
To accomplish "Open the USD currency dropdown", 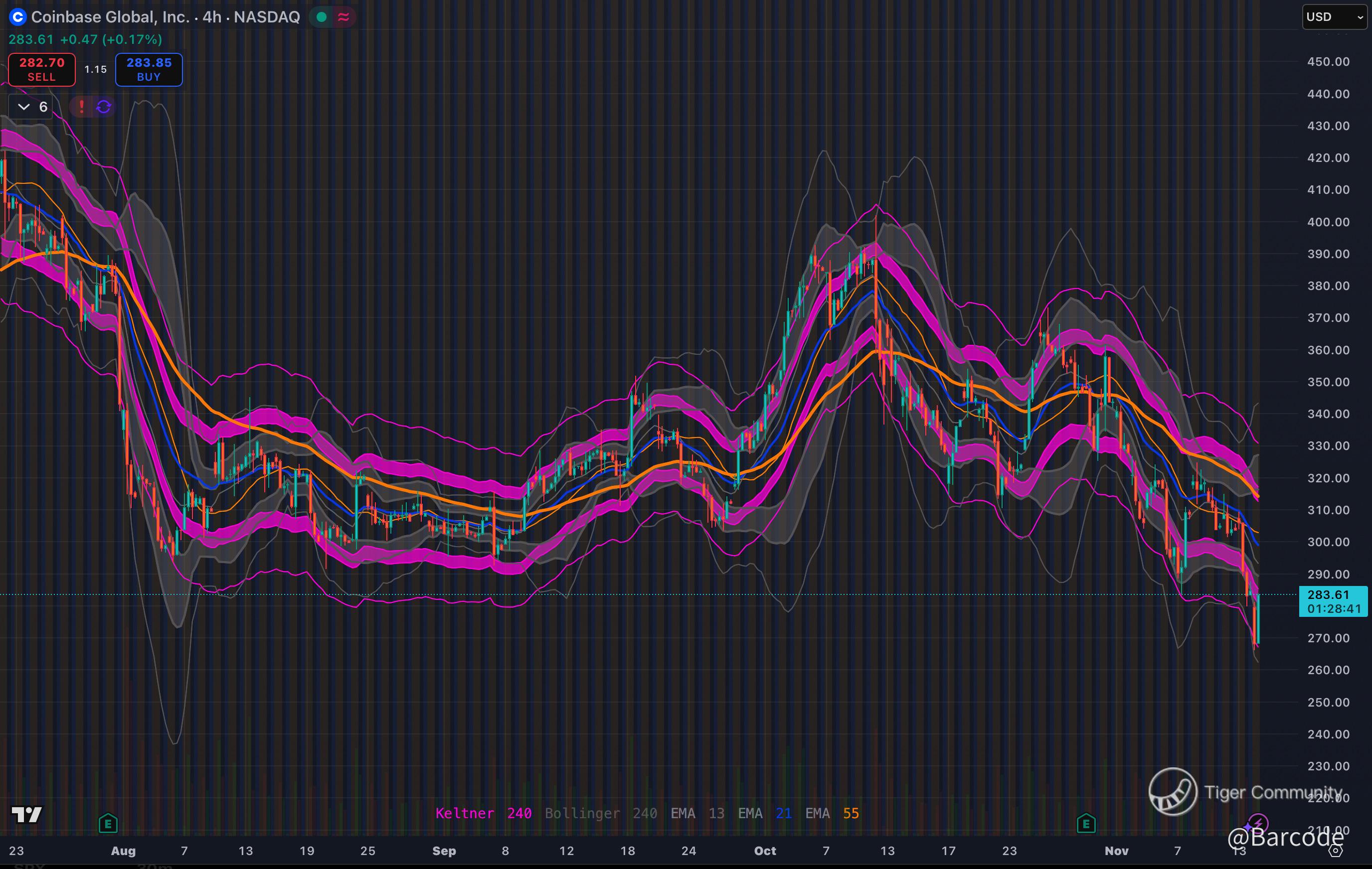I will click(1335, 17).
